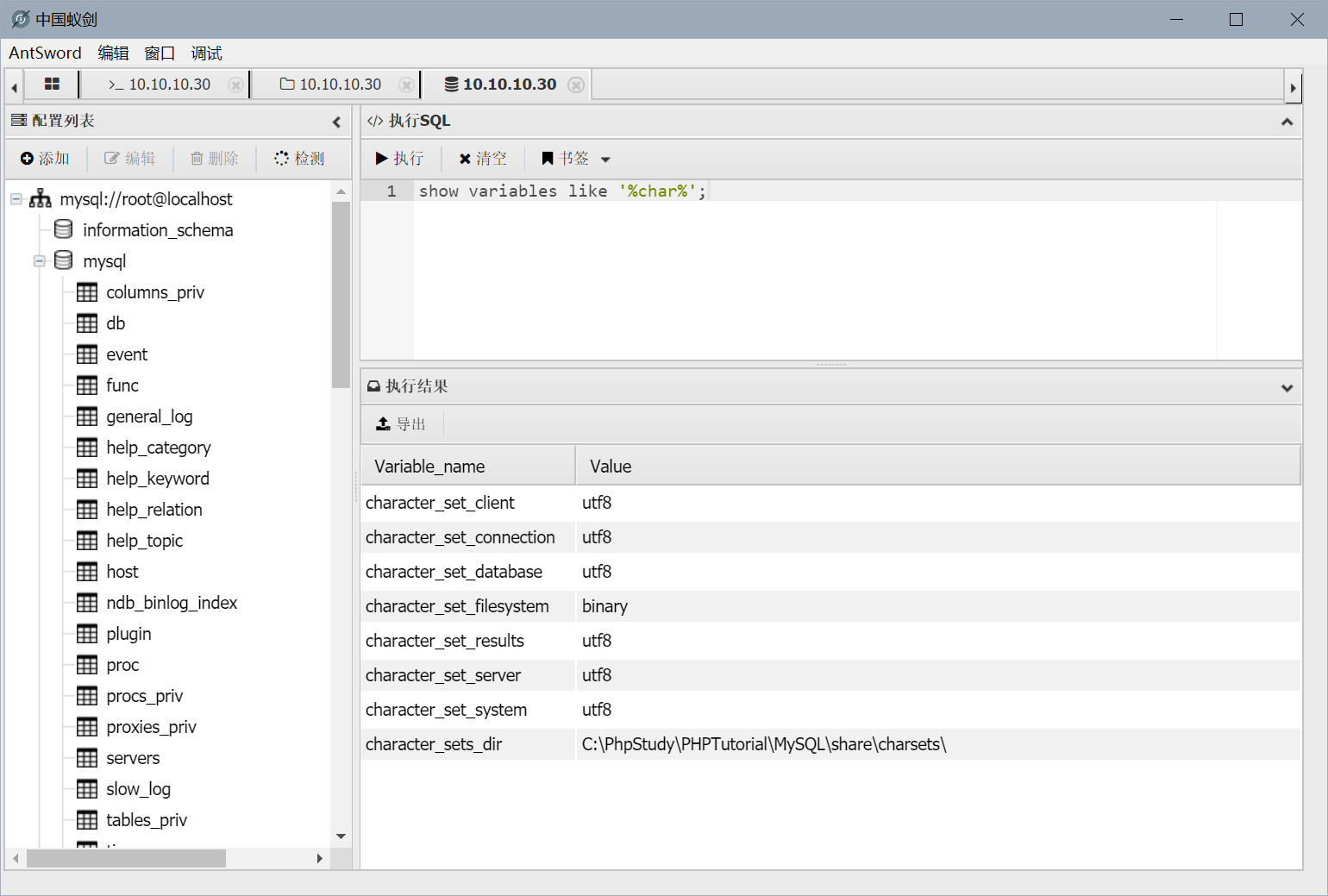
Task: Click the Execute (执行) play button
Action: 400,159
